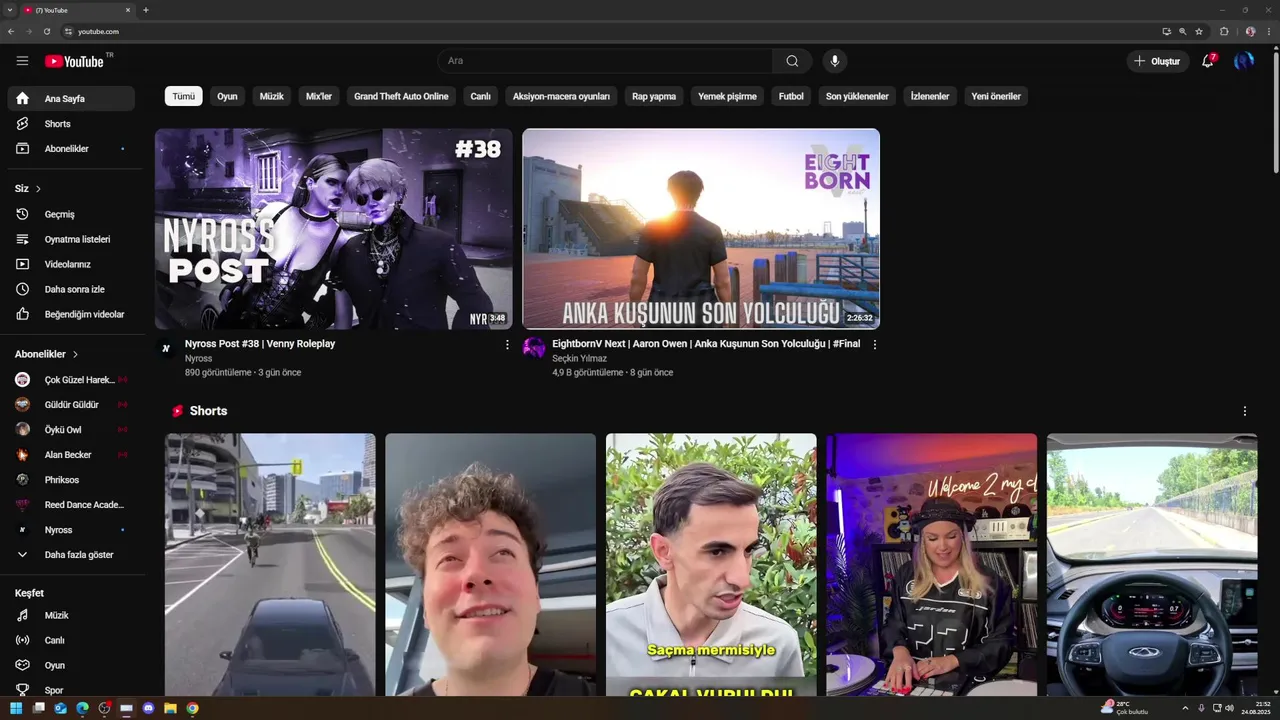Select the Mix'ler filter chip
The height and width of the screenshot is (720, 1280).
319,96
